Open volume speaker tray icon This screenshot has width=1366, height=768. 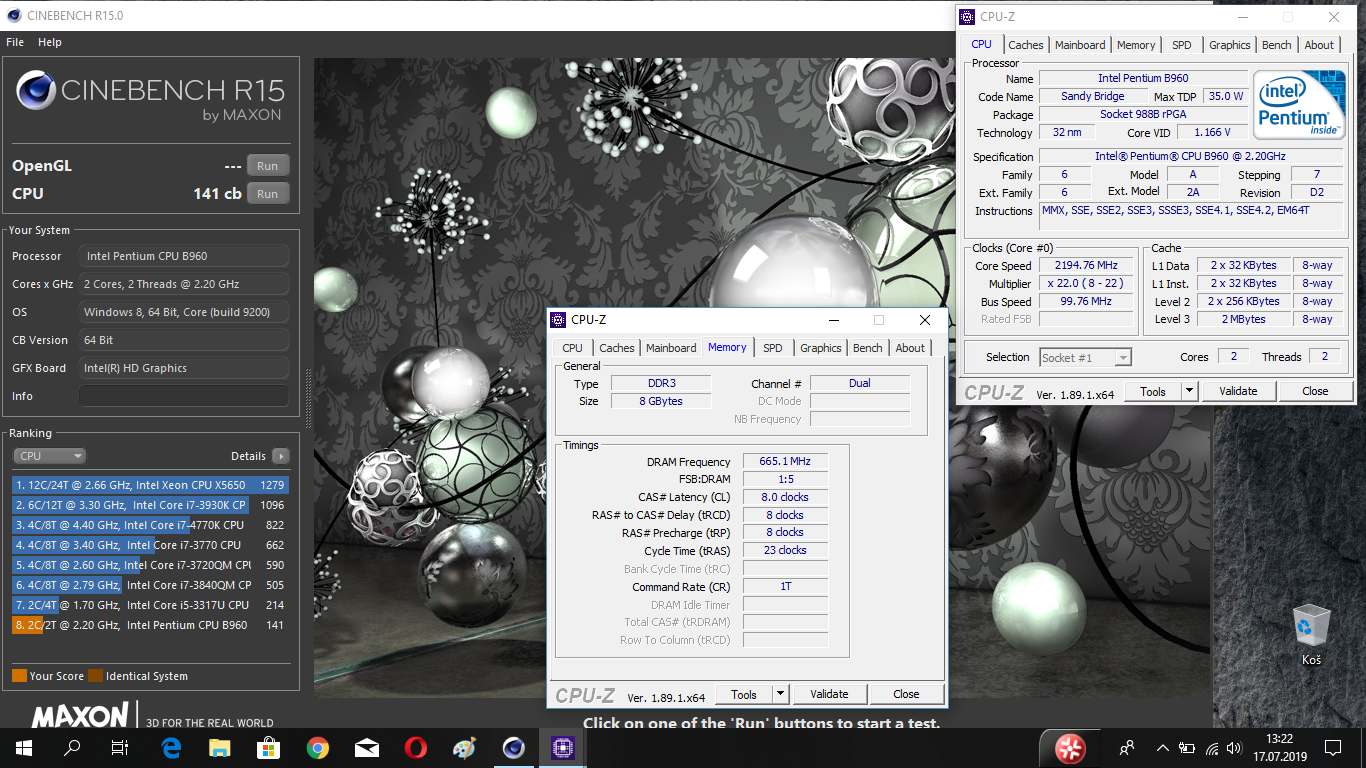point(1236,748)
